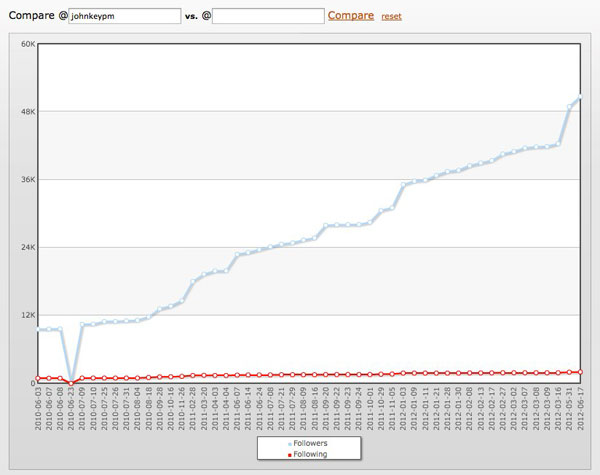Click the Followers data point for 2012-05-31
Viewport: 600px width, 475px height.
coord(569,107)
